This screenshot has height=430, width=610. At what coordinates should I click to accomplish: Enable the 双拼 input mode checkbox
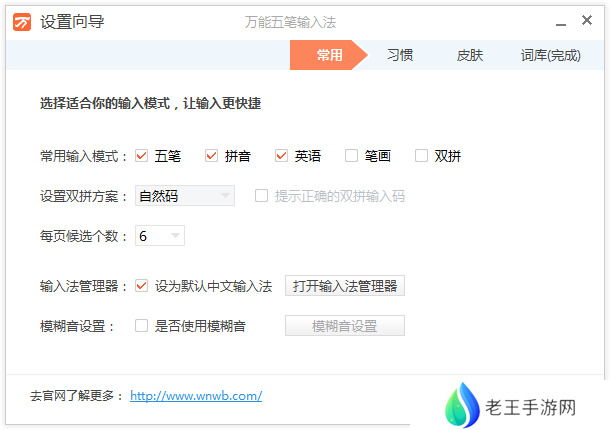[421, 156]
